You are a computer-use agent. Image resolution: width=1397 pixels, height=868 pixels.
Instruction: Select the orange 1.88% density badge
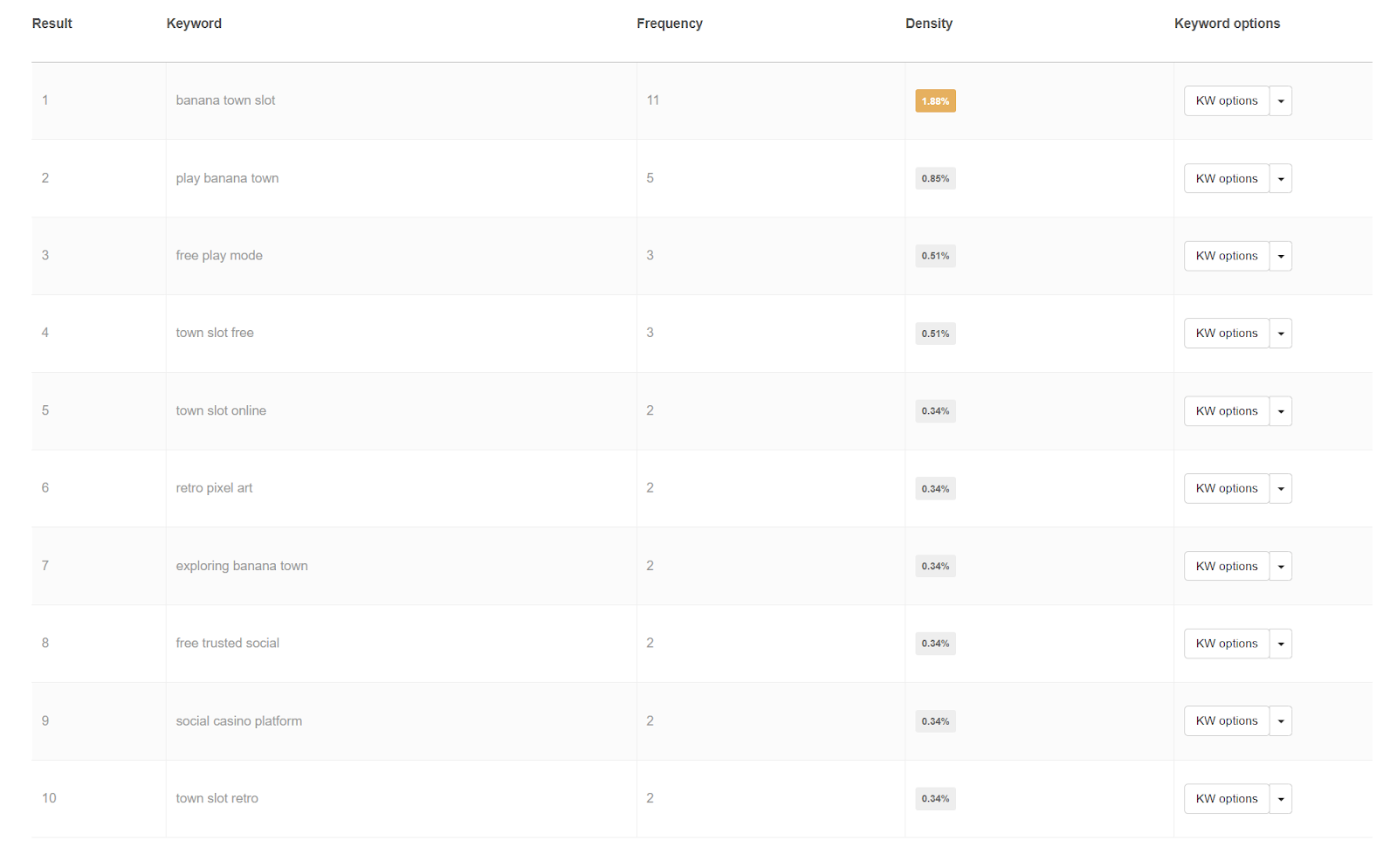(x=935, y=101)
